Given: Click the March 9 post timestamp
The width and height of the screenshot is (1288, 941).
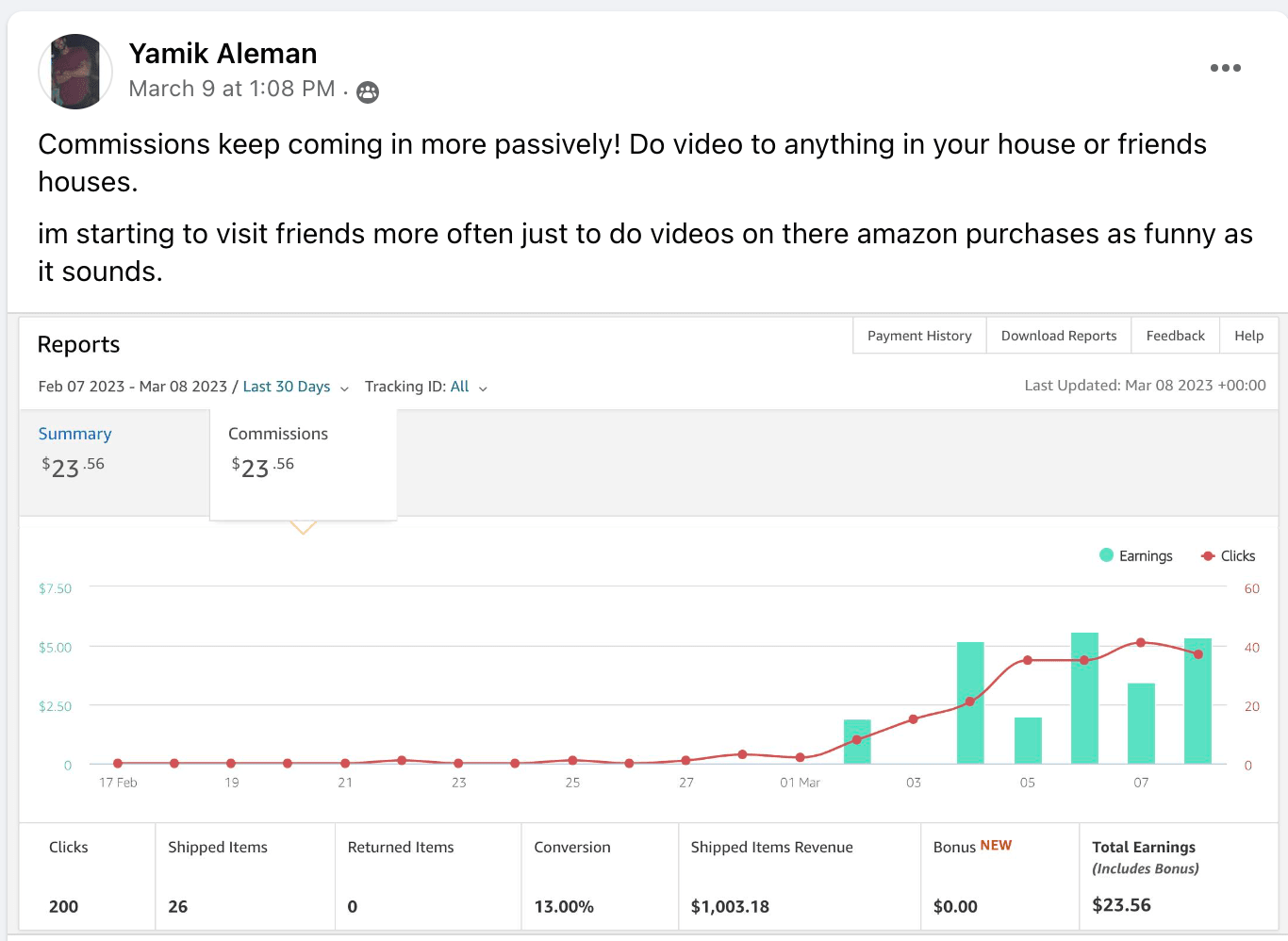Looking at the screenshot, I should pyautogui.click(x=232, y=89).
